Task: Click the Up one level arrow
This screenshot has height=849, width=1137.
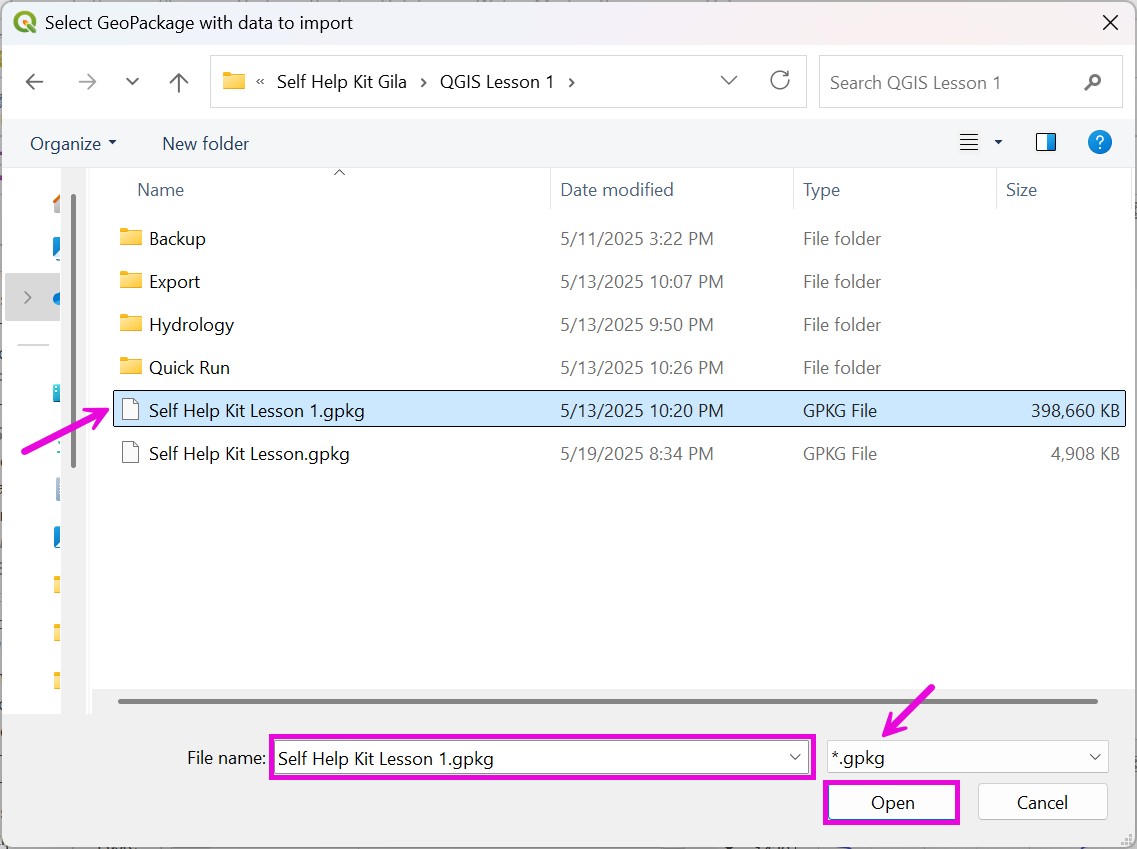Action: (x=179, y=82)
